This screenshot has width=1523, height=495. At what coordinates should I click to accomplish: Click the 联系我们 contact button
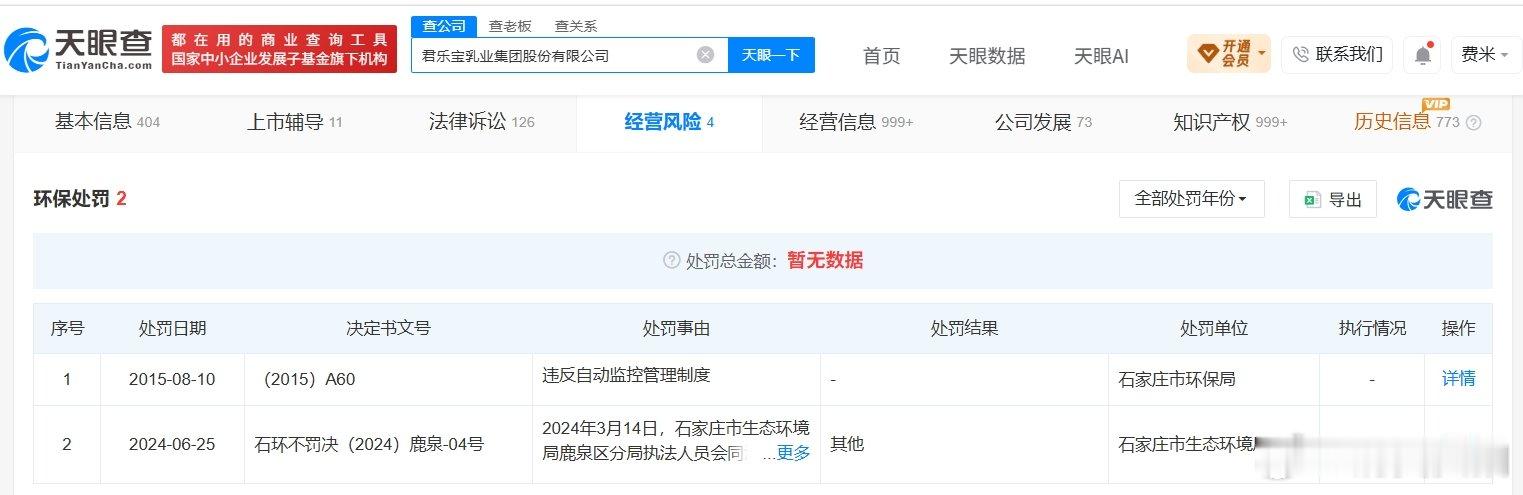pyautogui.click(x=1337, y=54)
